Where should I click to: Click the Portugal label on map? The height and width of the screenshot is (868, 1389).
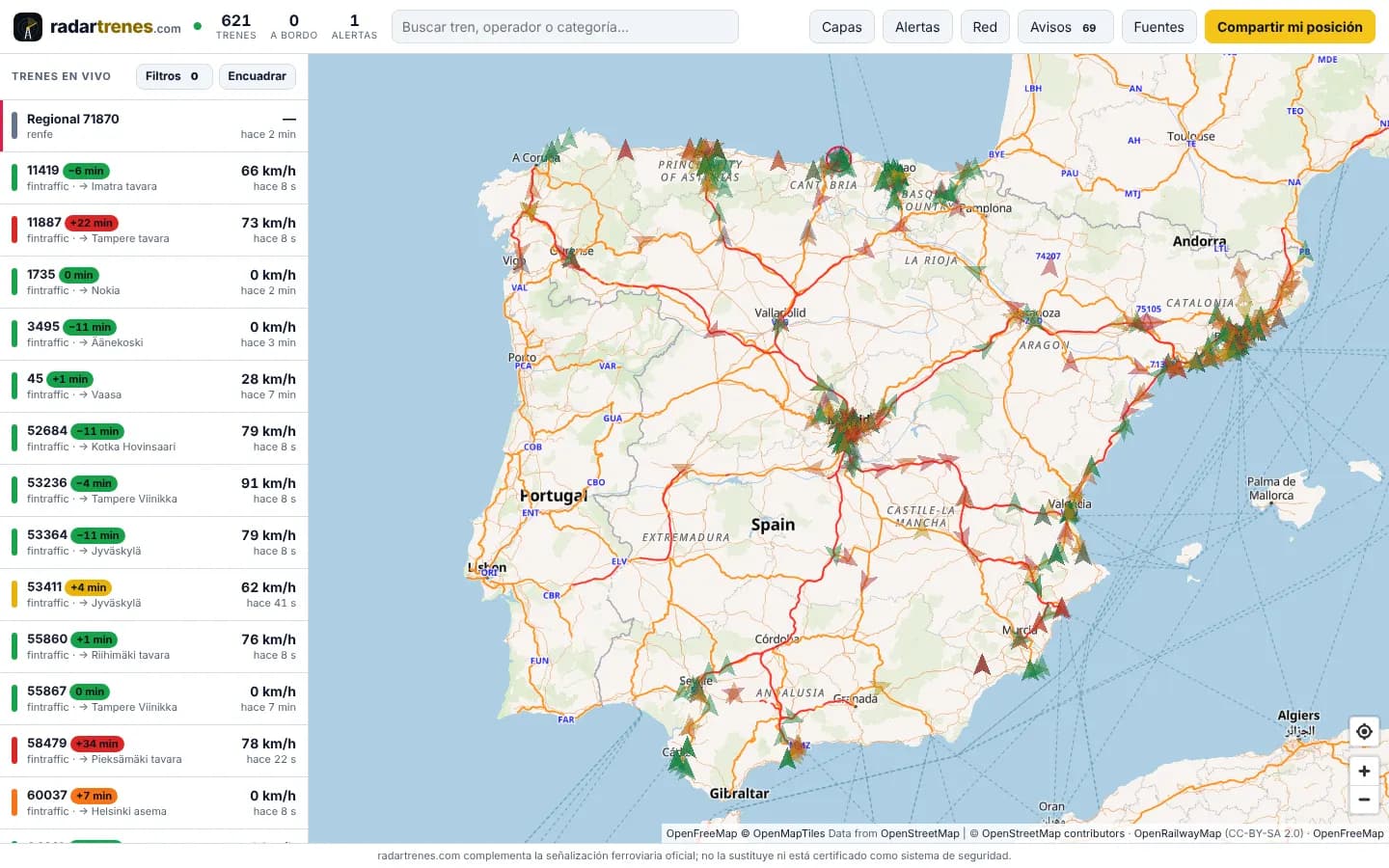coord(554,496)
